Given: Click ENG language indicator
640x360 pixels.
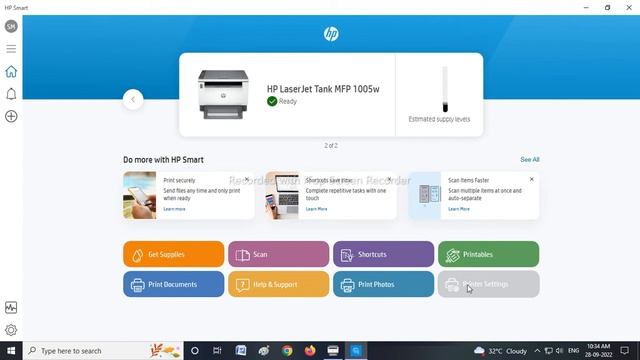Looking at the screenshot, I should pos(573,351).
